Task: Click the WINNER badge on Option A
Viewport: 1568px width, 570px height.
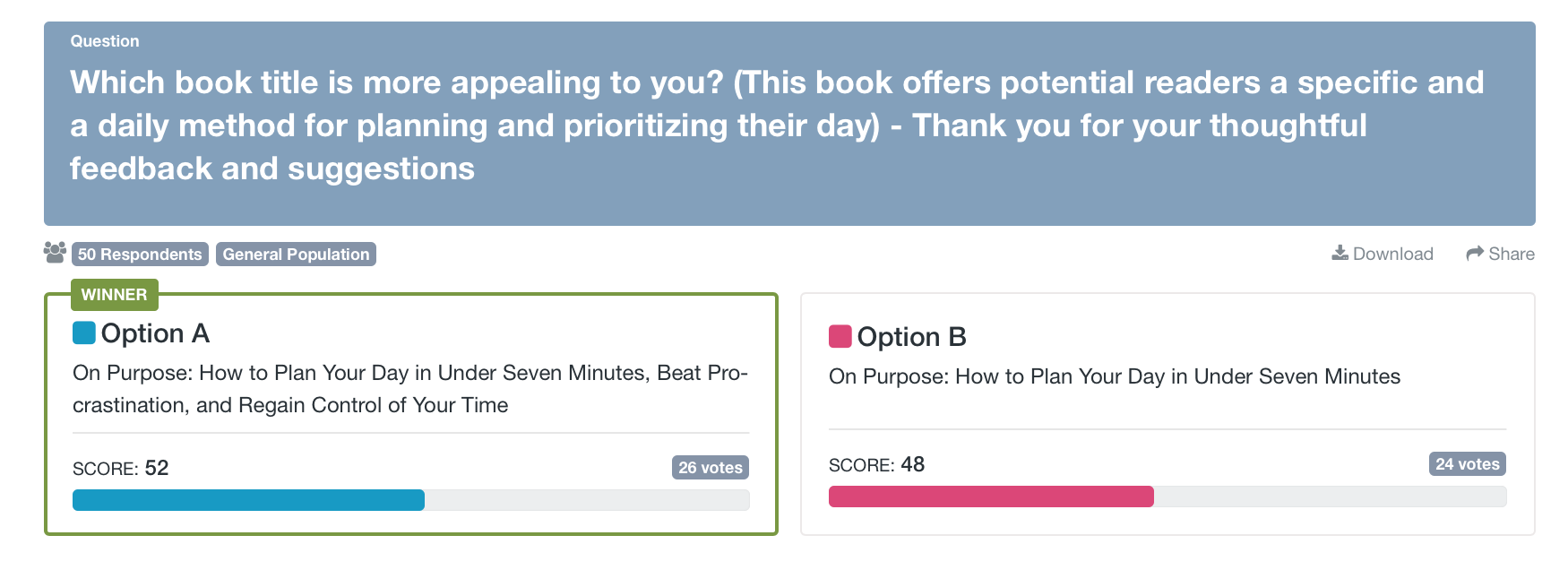Action: click(x=114, y=294)
